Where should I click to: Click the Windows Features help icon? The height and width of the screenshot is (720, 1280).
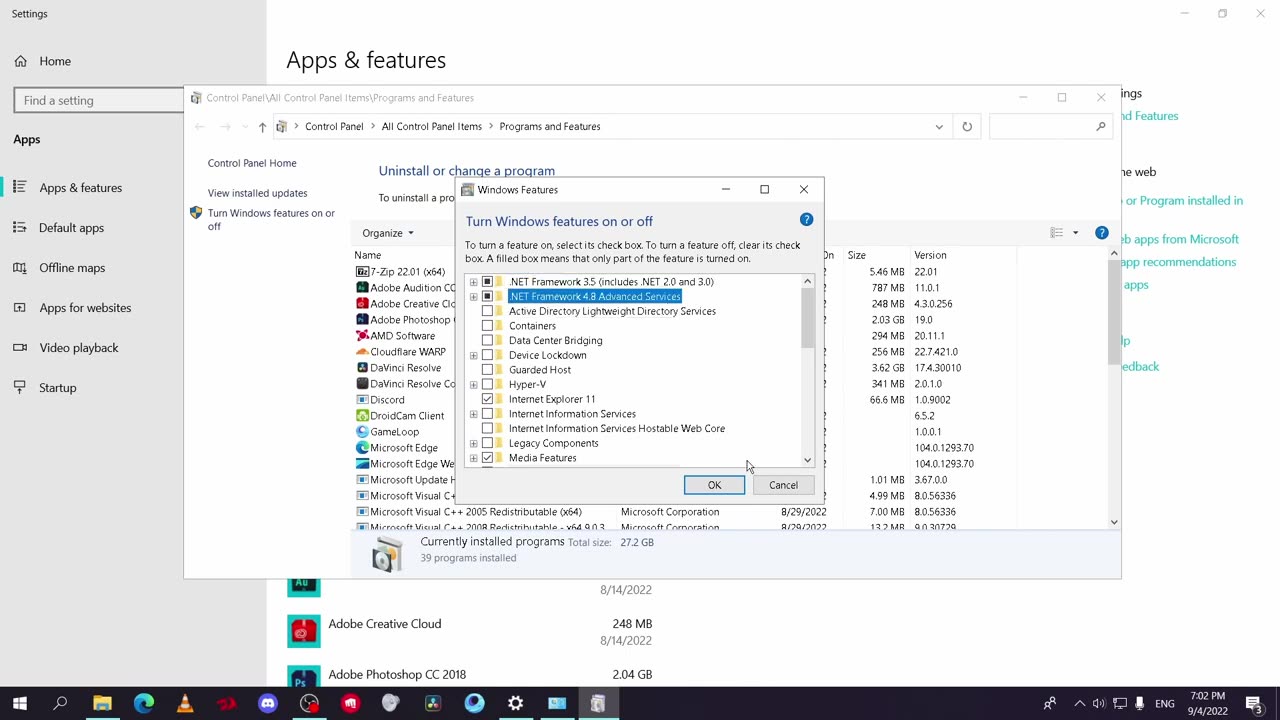(806, 220)
